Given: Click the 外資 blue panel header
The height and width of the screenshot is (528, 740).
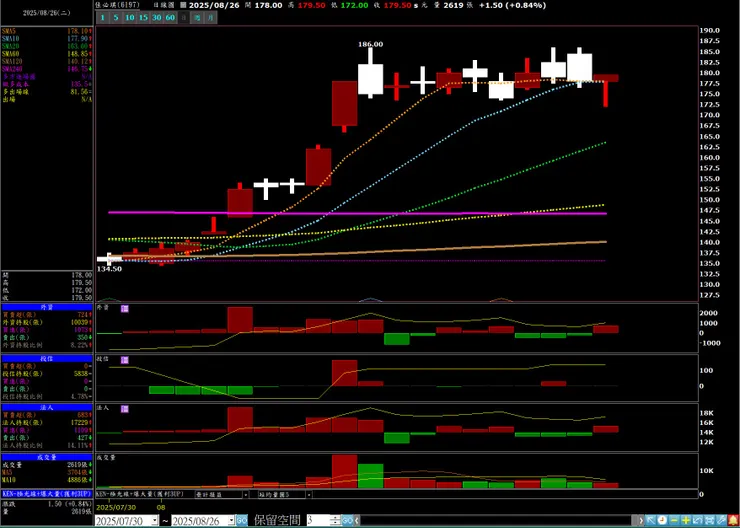Looking at the screenshot, I should [47, 307].
